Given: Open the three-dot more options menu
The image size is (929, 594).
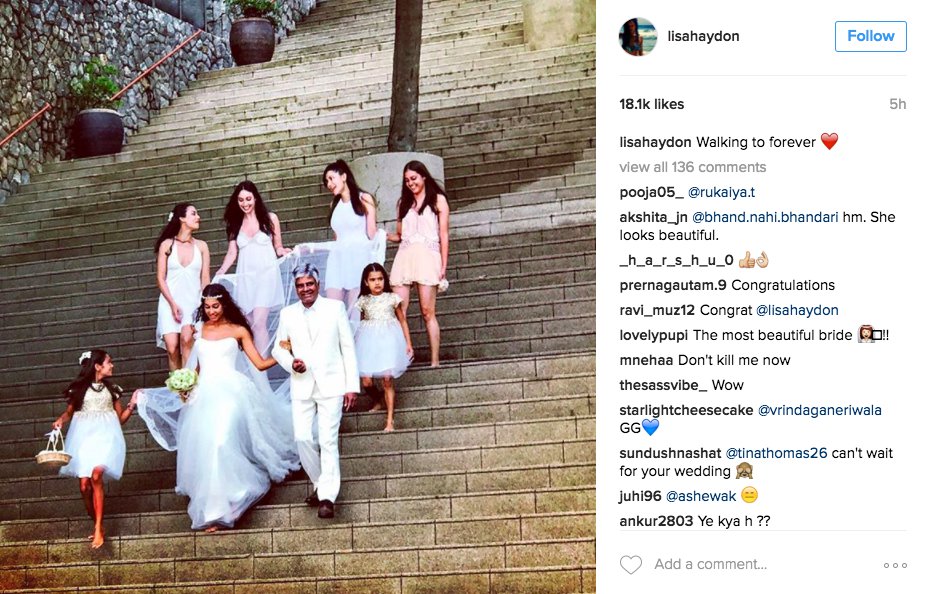Looking at the screenshot, I should pyautogui.click(x=895, y=566).
